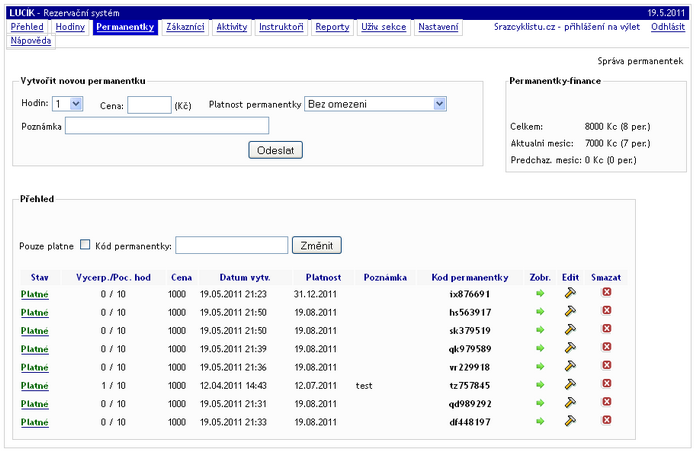Delete permanentka df448197 with red X
Image resolution: width=700 pixels, height=456 pixels.
[606, 420]
